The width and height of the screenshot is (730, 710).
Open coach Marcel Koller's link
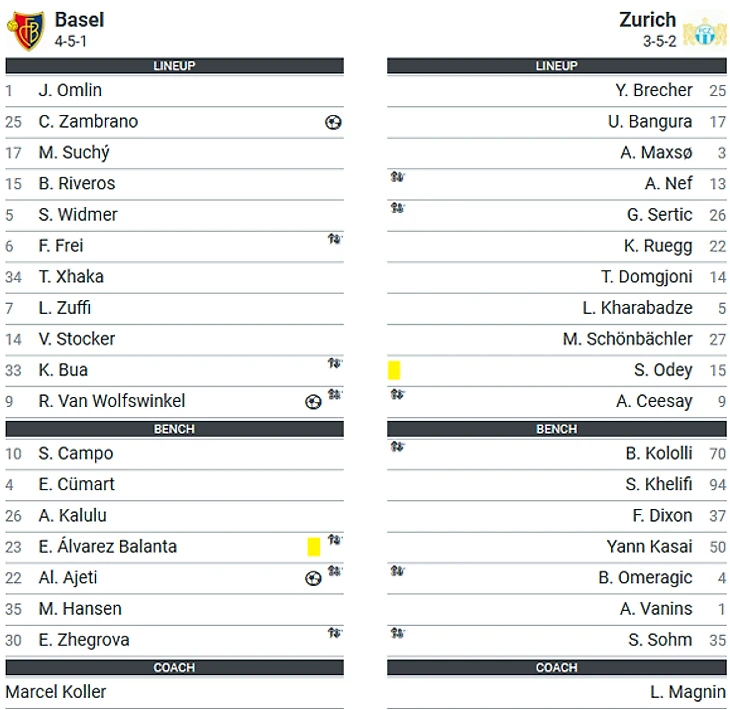56,691
